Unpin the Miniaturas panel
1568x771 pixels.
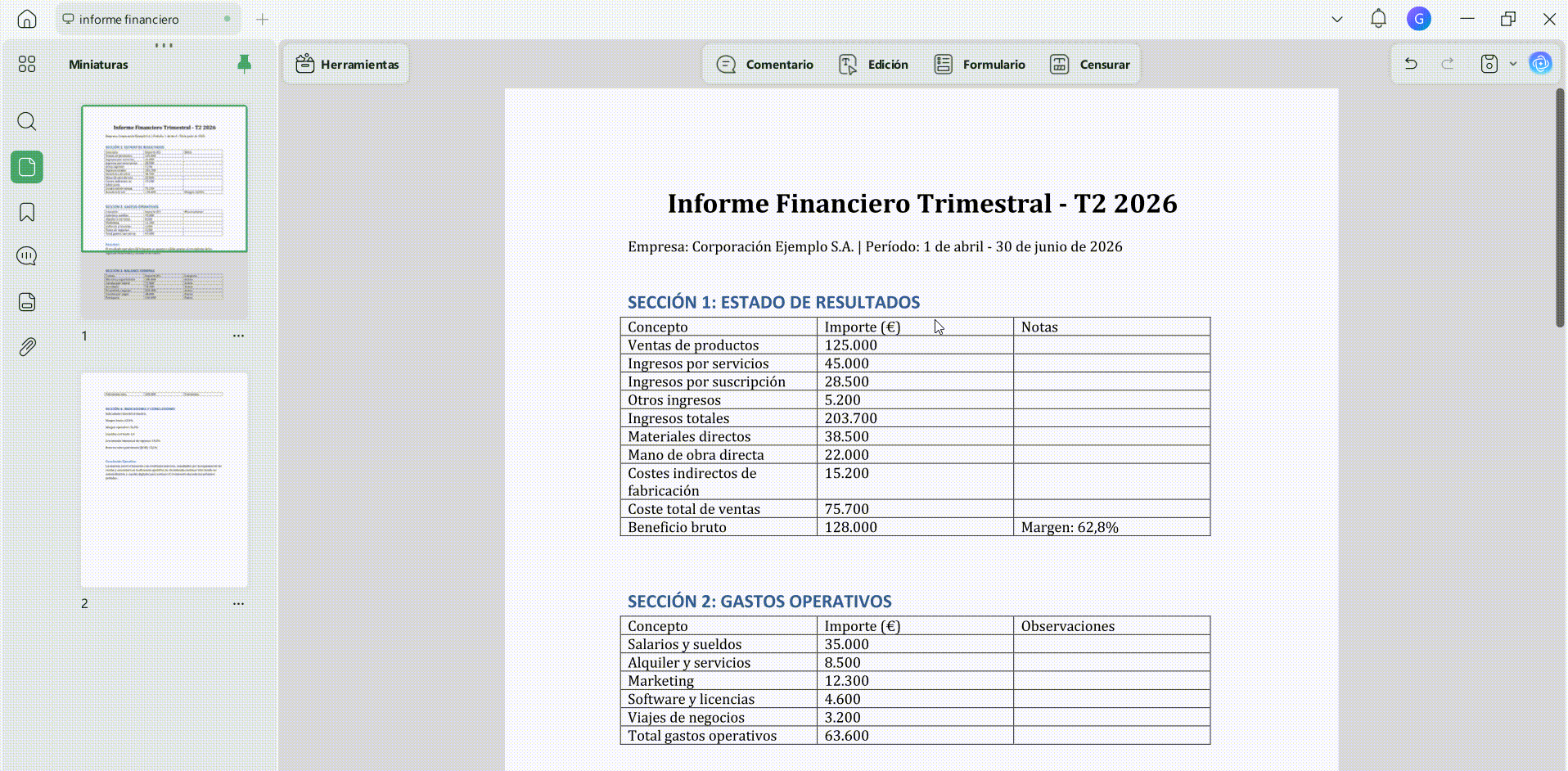(x=244, y=64)
